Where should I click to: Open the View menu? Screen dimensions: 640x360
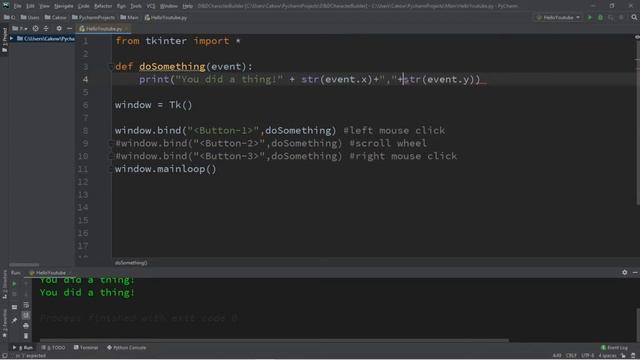44,6
